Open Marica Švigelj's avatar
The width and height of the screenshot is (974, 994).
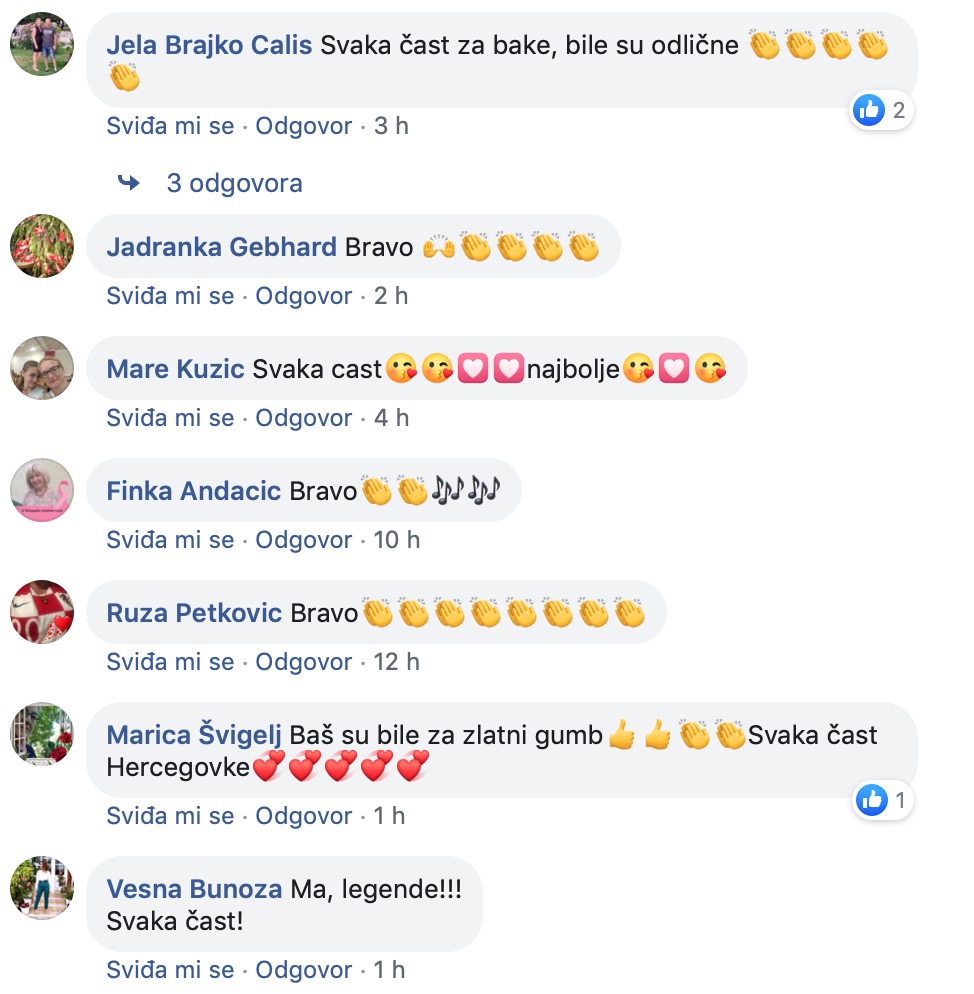point(42,734)
